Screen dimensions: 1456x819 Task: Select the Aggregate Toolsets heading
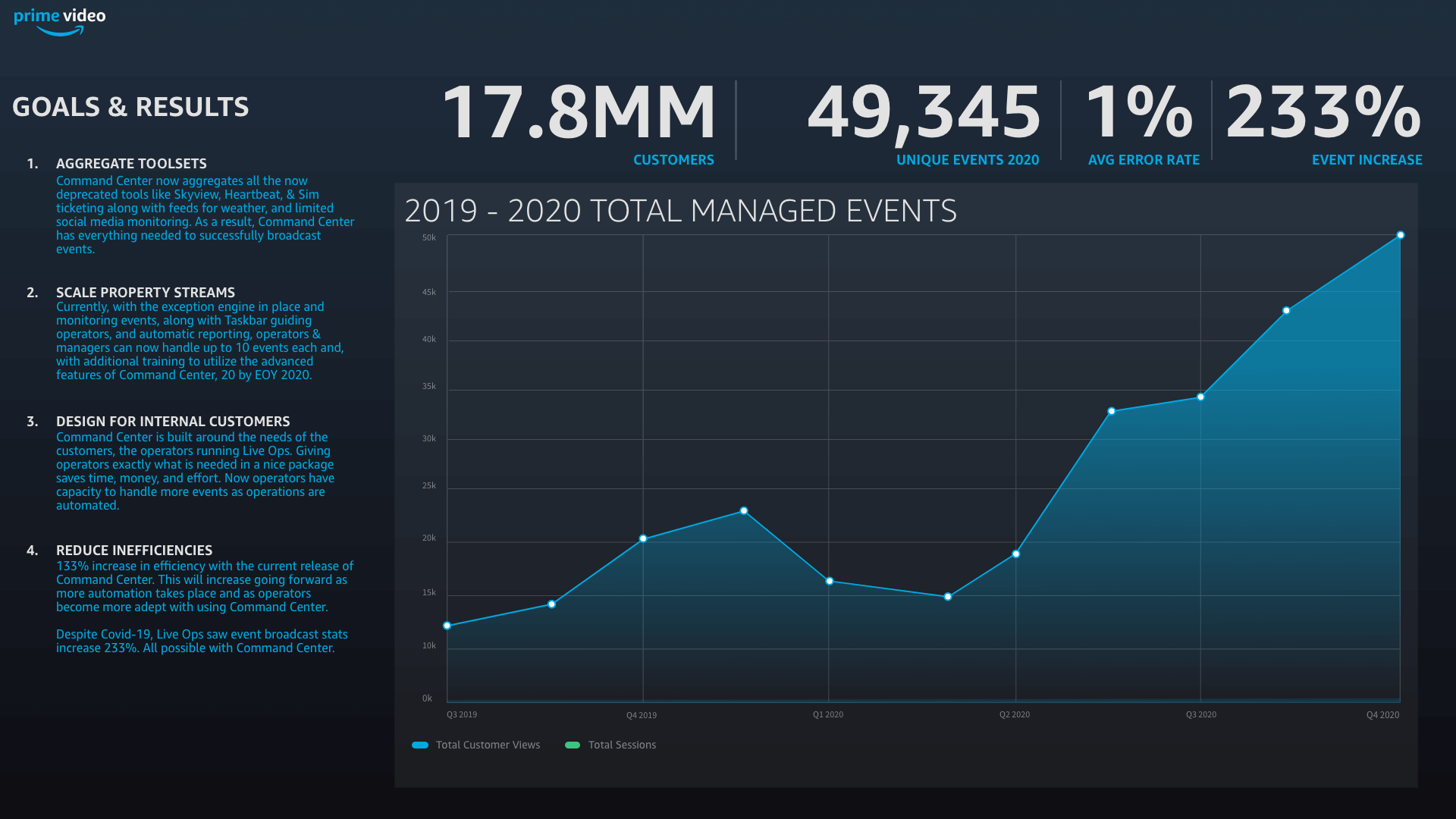coord(131,164)
